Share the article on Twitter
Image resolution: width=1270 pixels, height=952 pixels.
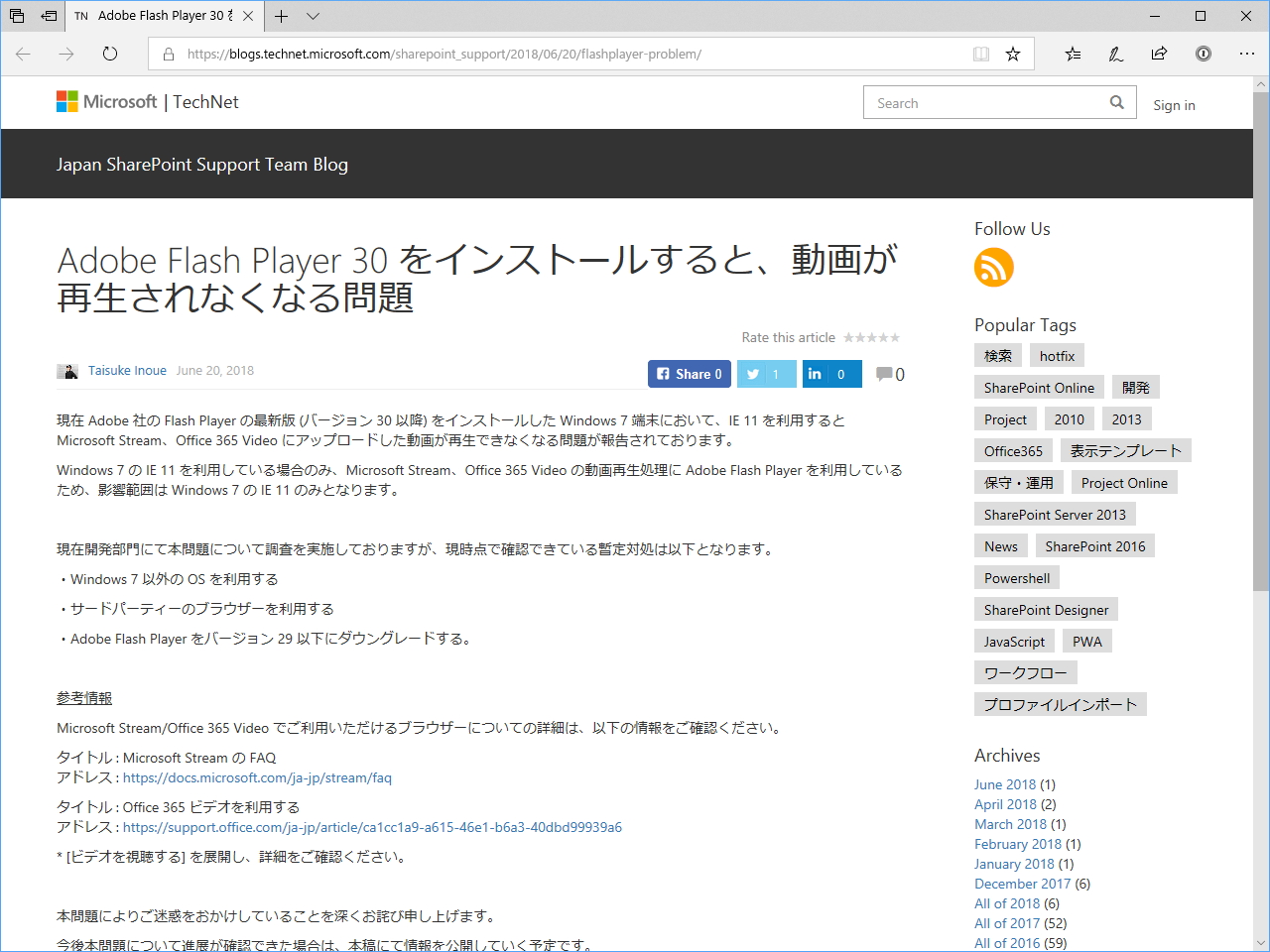pos(766,374)
